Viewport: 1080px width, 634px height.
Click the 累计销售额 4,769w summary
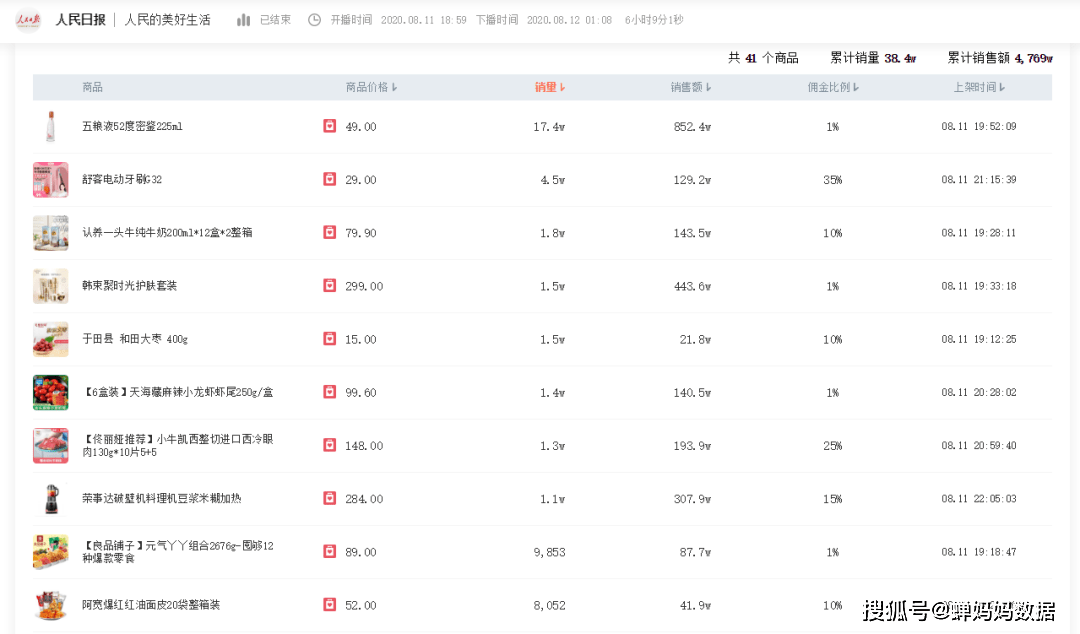999,58
